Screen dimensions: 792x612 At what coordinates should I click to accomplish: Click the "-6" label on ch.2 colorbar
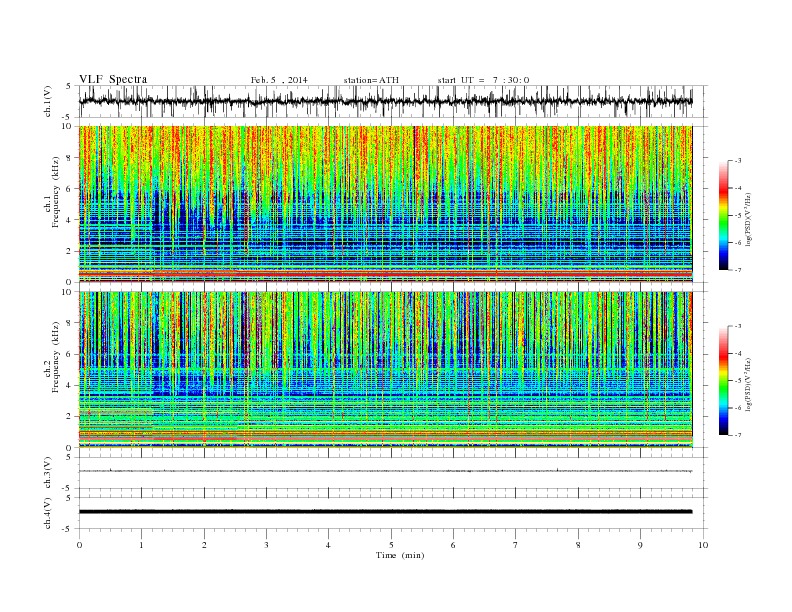point(738,408)
